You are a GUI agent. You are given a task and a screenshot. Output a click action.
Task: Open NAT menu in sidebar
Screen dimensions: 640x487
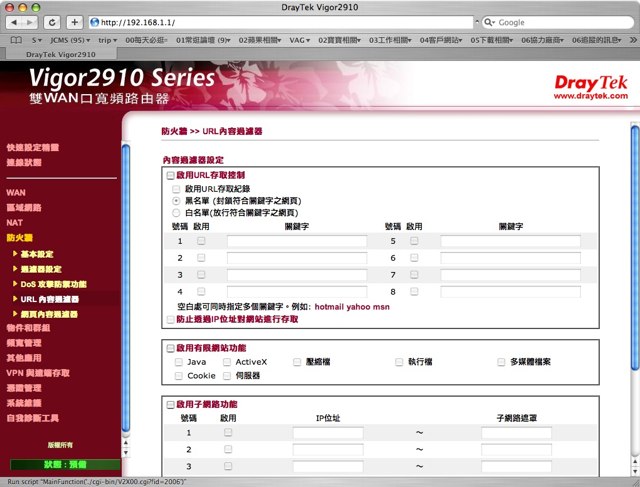pos(14,223)
